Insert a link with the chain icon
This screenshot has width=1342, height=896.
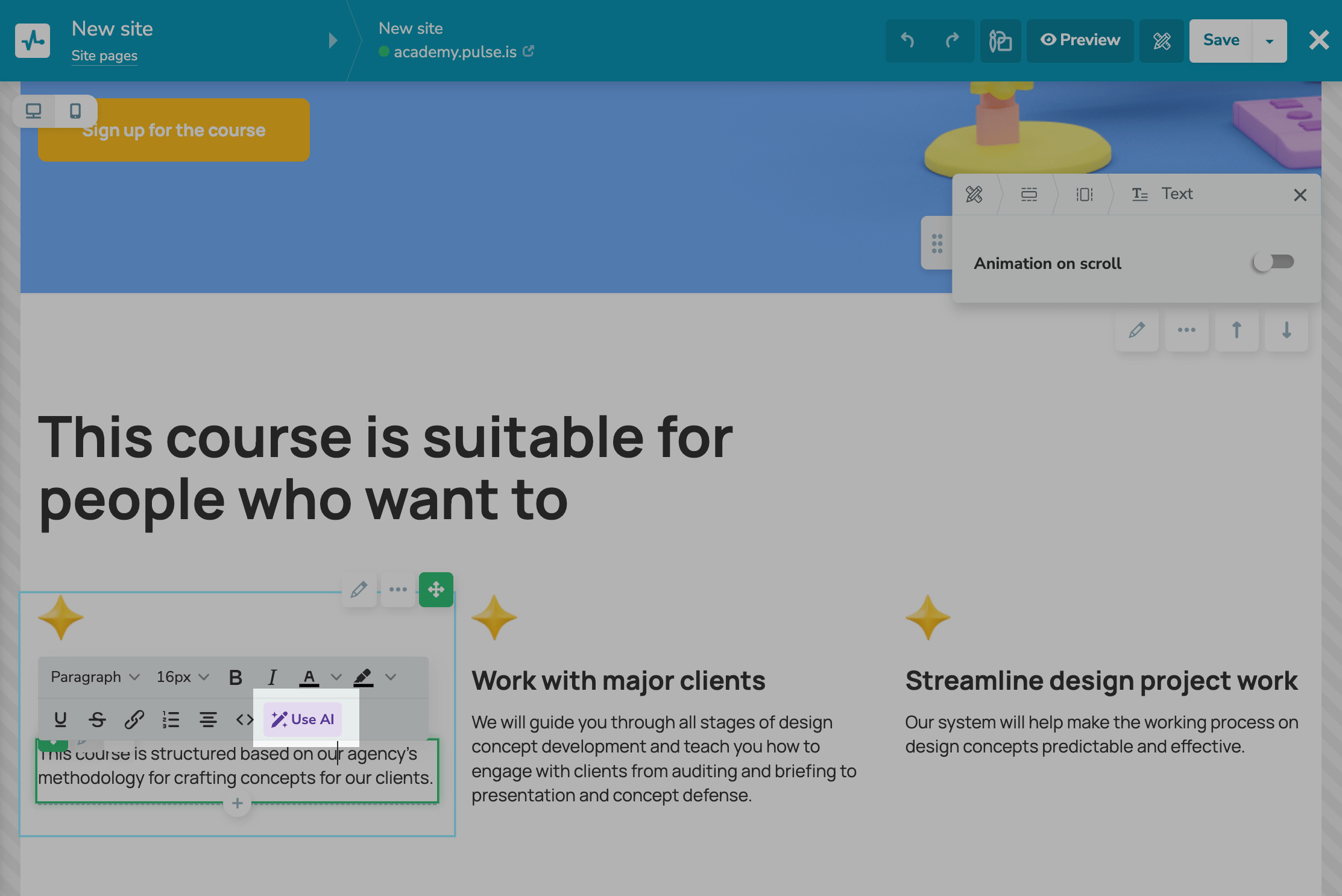point(134,719)
